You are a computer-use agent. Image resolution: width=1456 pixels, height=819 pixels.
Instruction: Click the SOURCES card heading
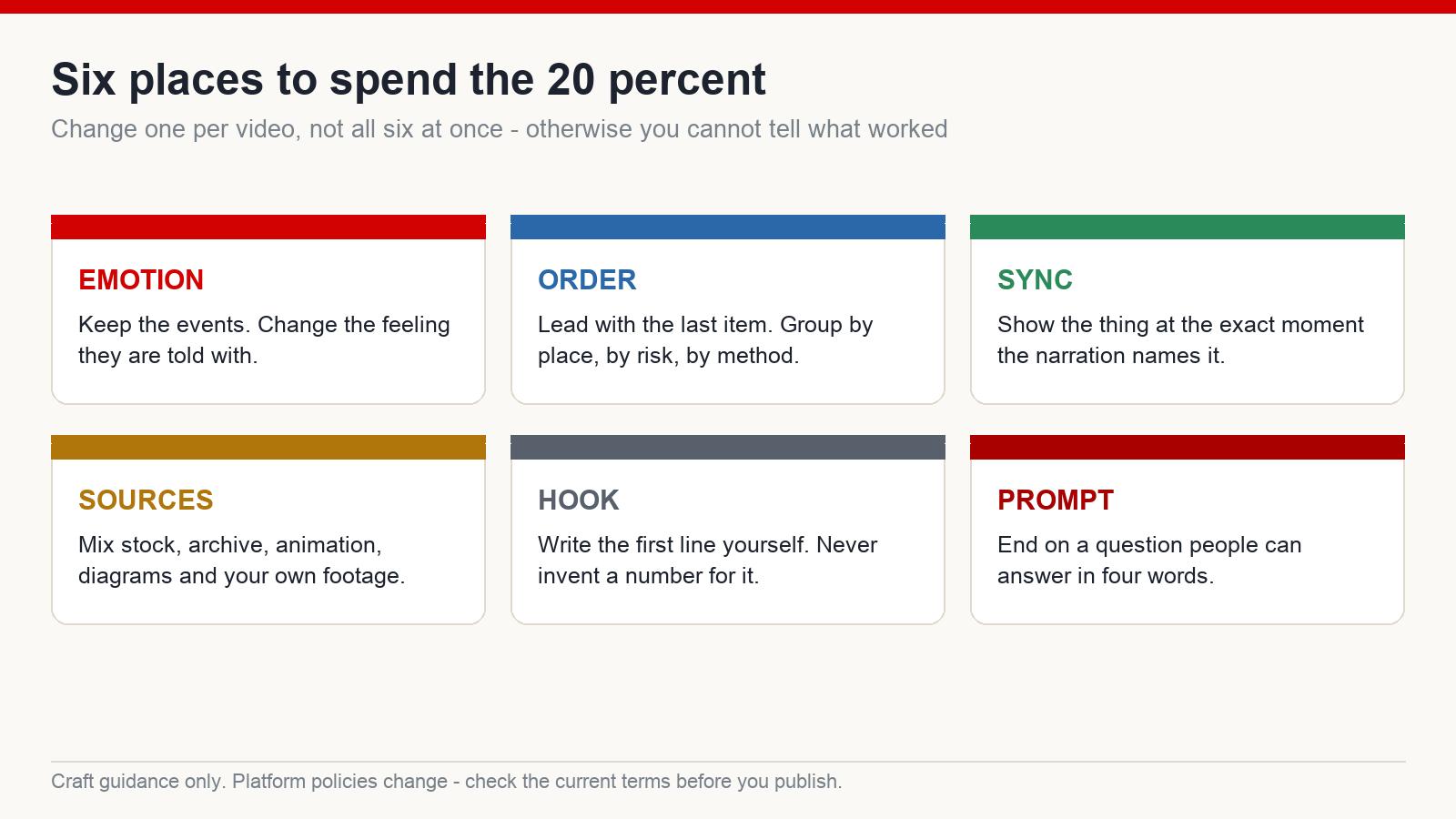click(146, 500)
